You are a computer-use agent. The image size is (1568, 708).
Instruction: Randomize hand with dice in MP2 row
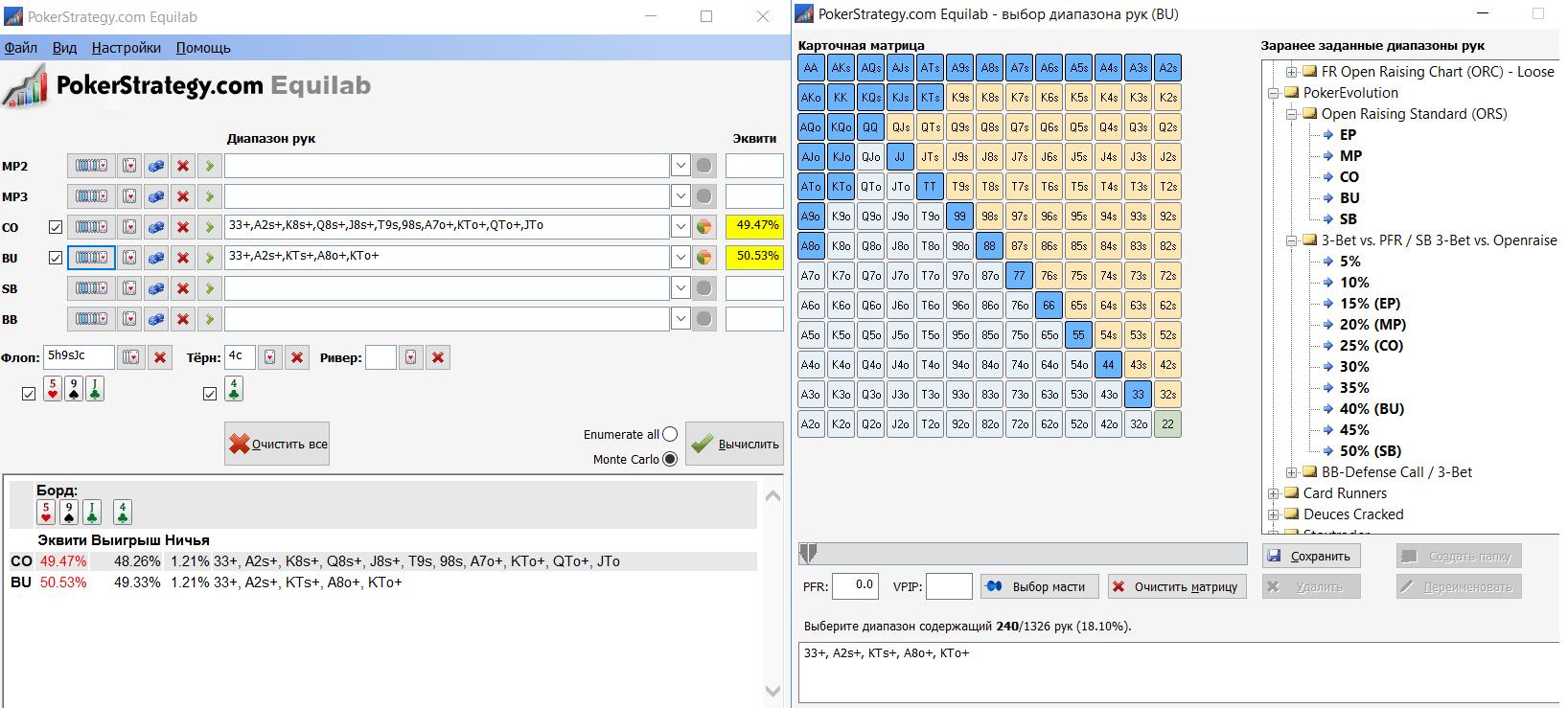click(x=156, y=166)
